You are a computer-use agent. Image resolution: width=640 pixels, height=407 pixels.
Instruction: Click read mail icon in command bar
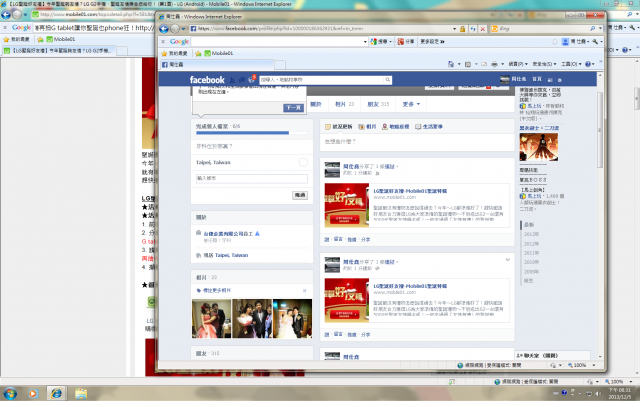tap(484, 64)
